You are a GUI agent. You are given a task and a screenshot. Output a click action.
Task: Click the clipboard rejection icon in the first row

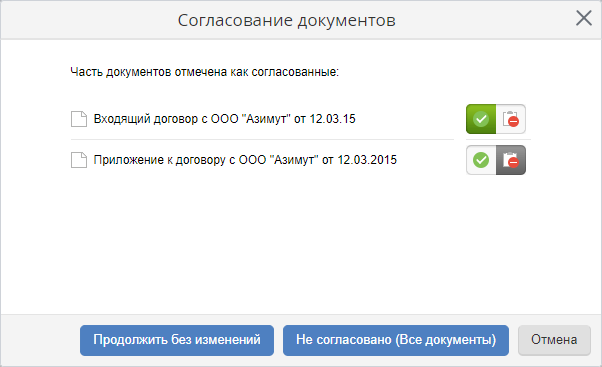click(511, 119)
